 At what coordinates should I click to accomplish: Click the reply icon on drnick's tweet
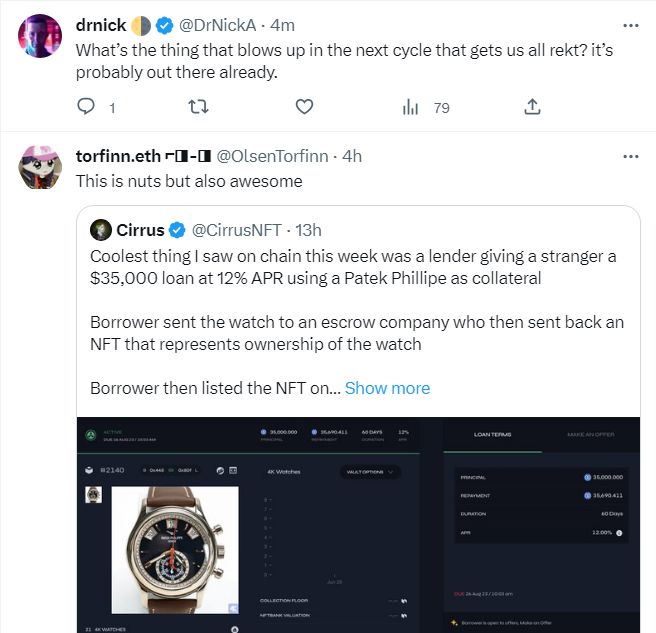click(87, 107)
